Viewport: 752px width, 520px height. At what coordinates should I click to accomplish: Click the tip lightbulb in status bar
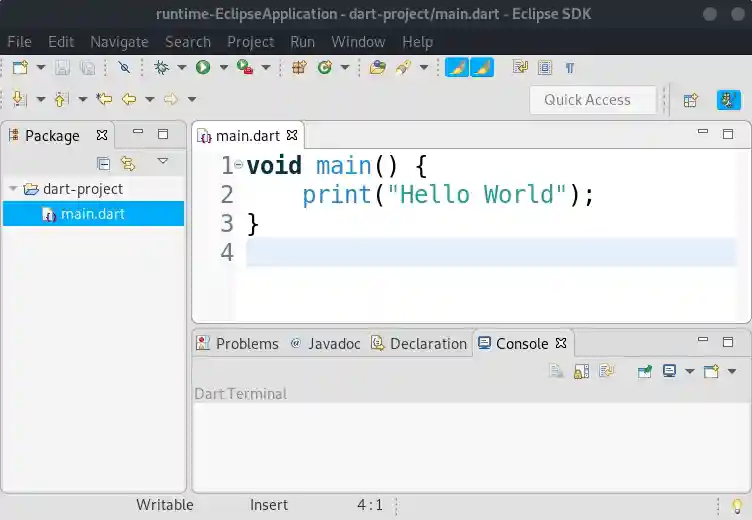click(x=737, y=505)
